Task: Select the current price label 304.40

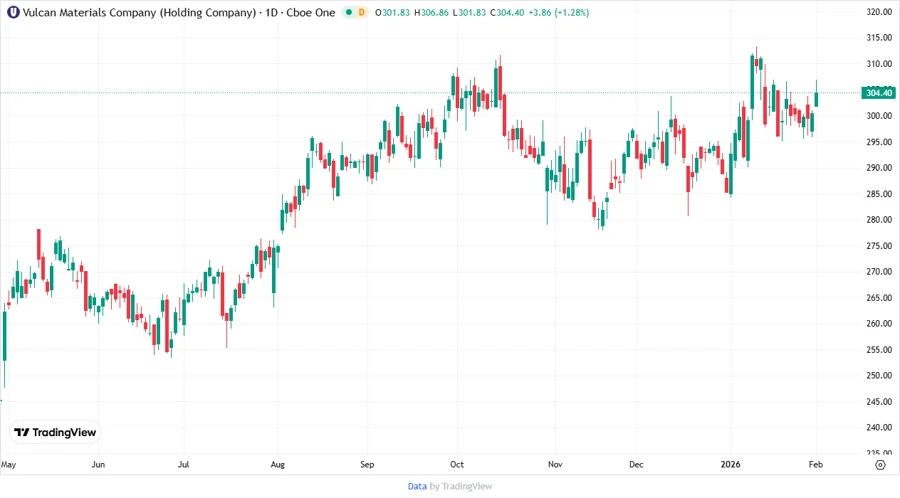Action: [x=878, y=92]
